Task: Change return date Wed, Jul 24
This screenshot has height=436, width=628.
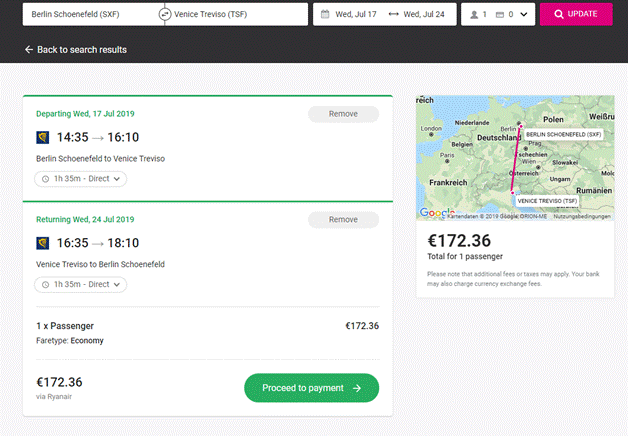Action: 424,14
